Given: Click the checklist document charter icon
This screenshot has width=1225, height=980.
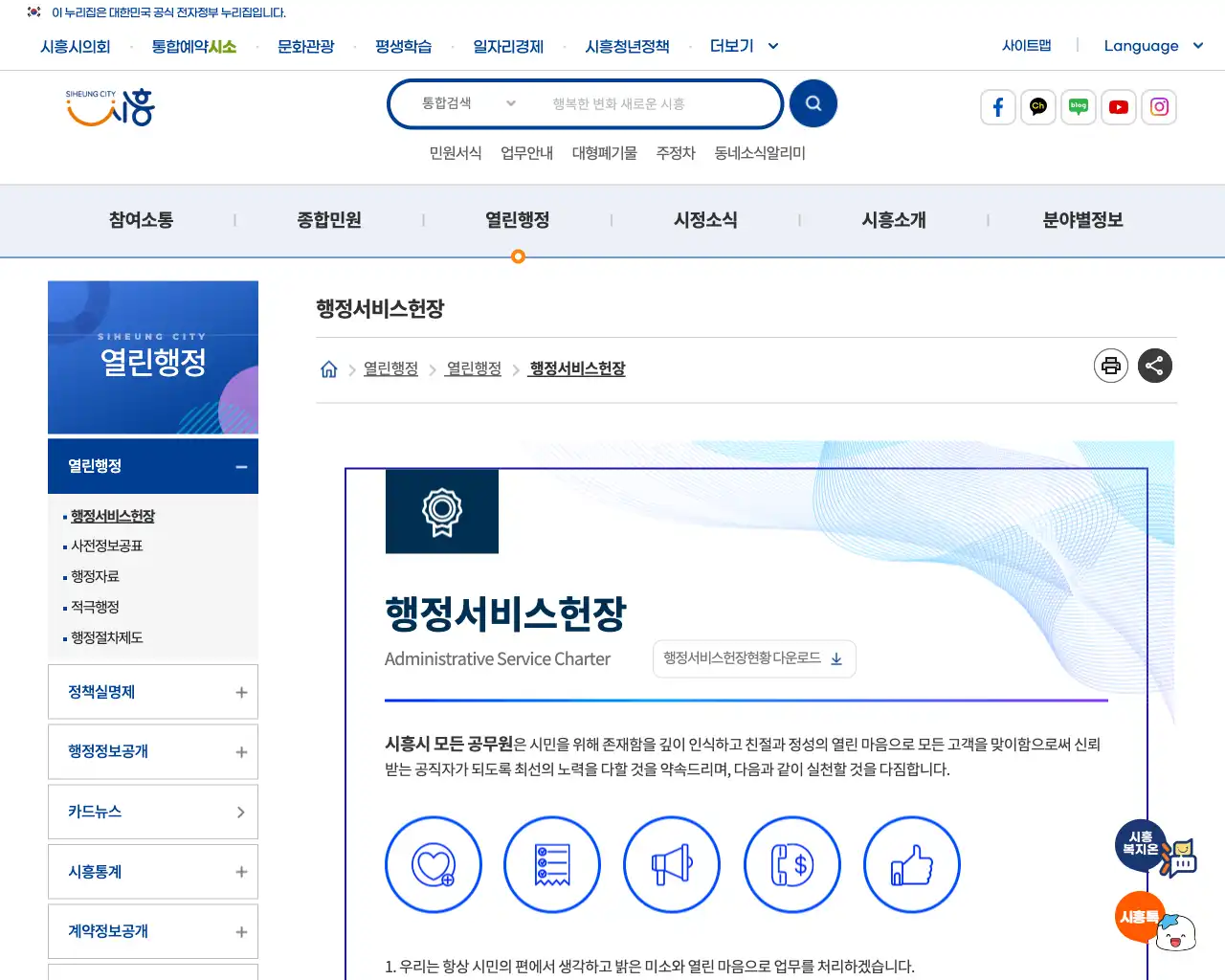Looking at the screenshot, I should pyautogui.click(x=552, y=865).
